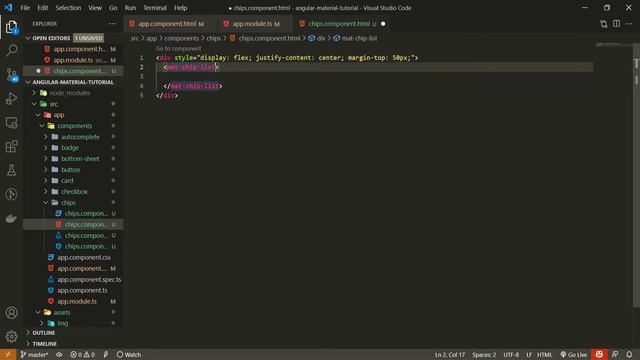This screenshot has width=640, height=360.
Task: Open the Manage gear icon
Action: (11, 336)
